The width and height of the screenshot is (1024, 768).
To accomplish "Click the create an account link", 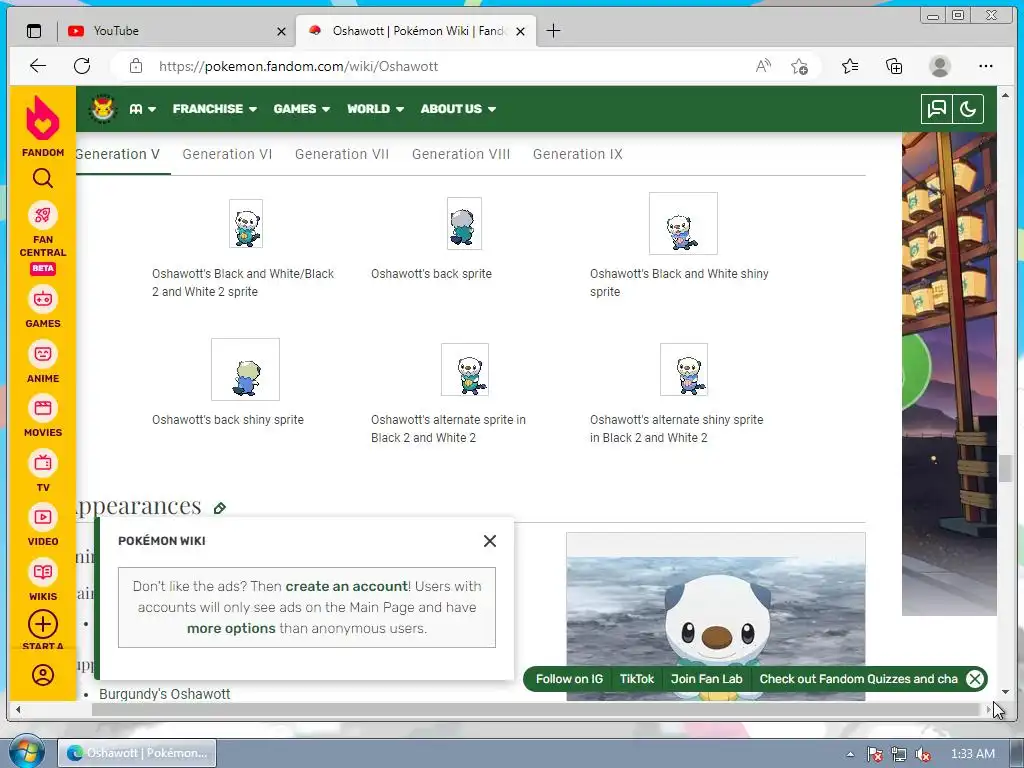I will click(x=346, y=586).
